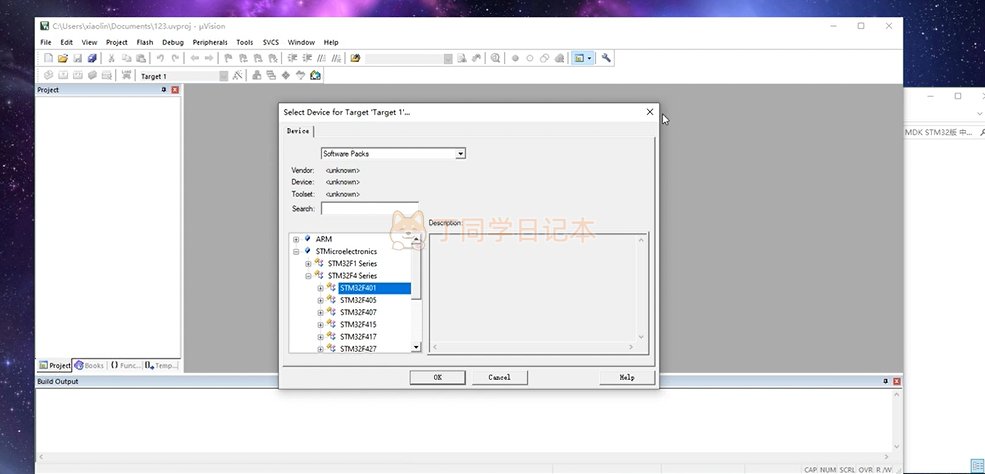985x474 pixels.
Task: Select STM32F407 in the device tree
Action: 358,312
